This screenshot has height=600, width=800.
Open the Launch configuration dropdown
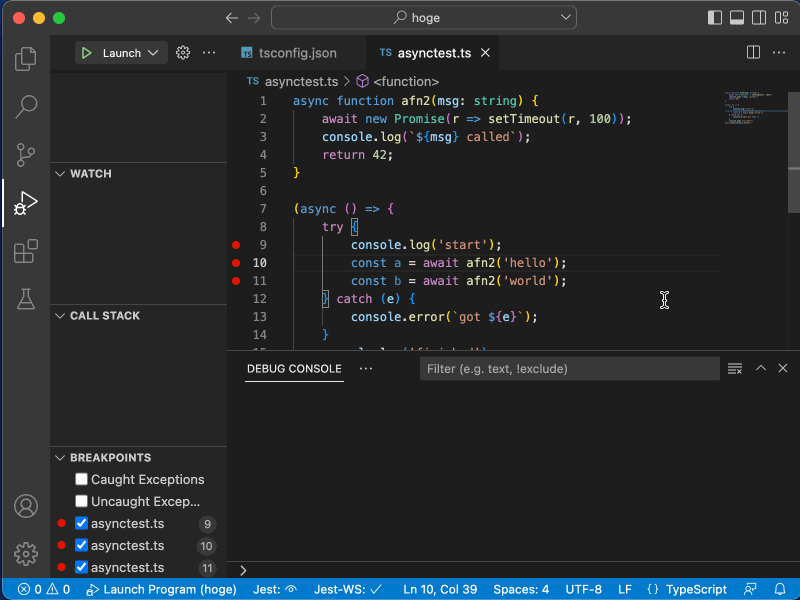coord(144,52)
